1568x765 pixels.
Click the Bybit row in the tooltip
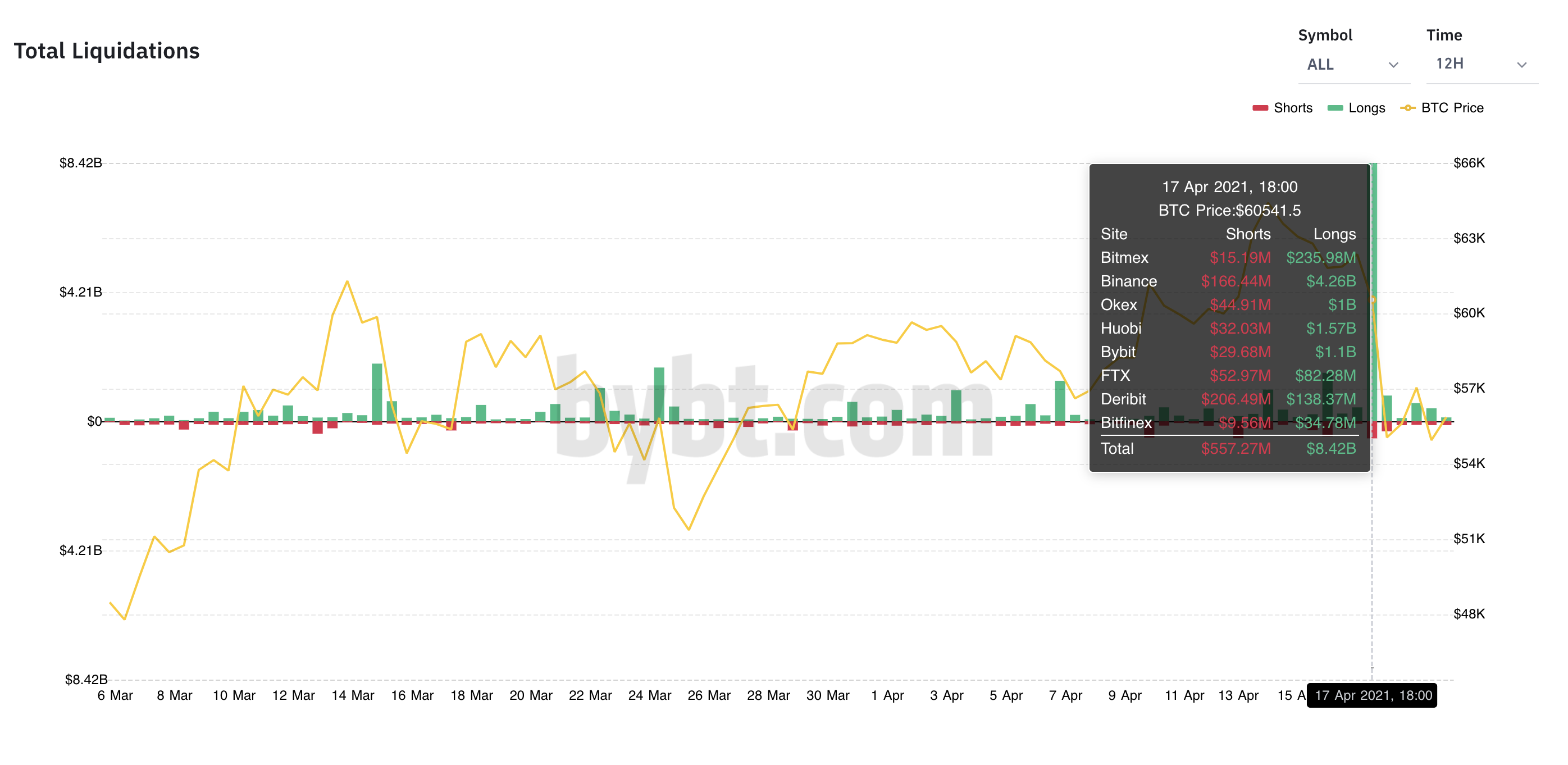(x=1228, y=352)
